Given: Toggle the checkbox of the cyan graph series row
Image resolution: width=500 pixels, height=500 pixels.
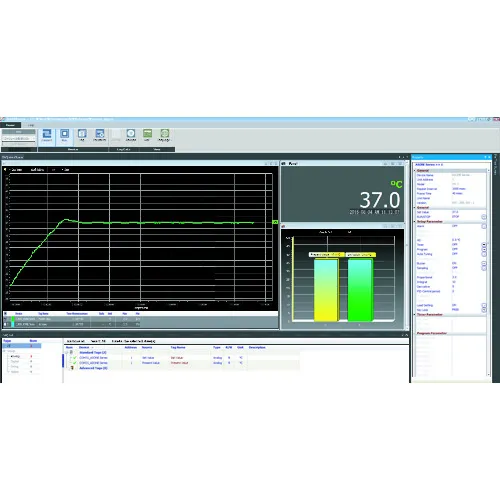Looking at the screenshot, I should [x=5, y=324].
